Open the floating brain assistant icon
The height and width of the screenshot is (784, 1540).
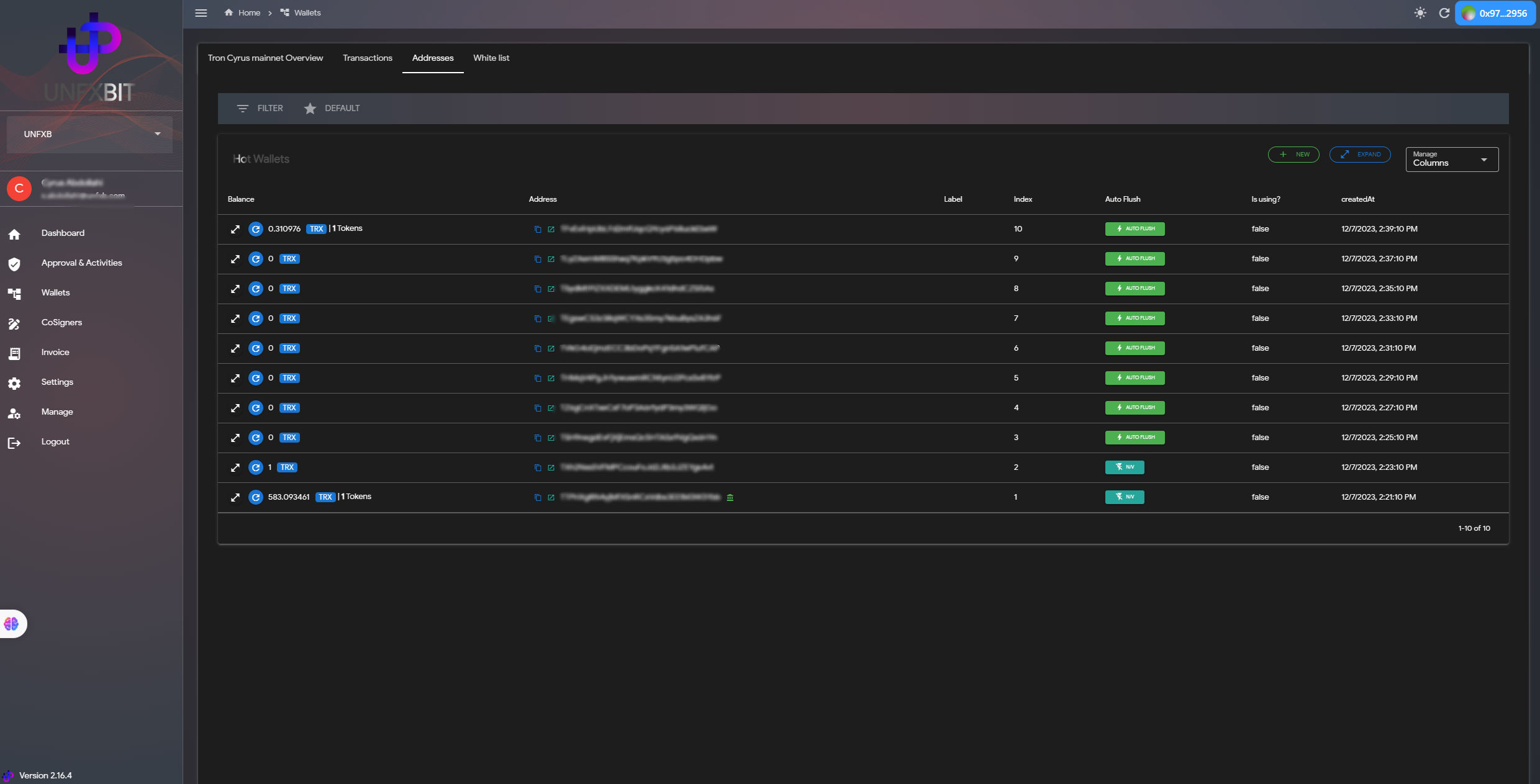tap(12, 624)
